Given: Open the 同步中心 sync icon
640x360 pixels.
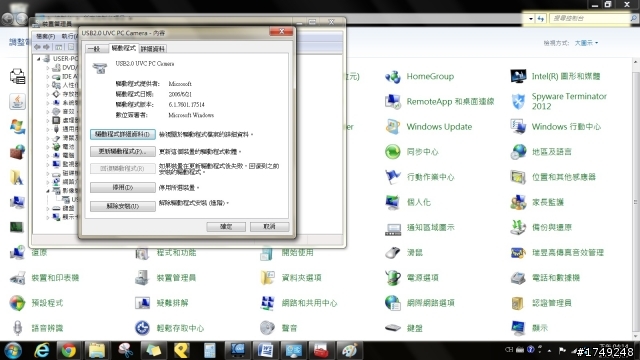Looking at the screenshot, I should (393, 152).
